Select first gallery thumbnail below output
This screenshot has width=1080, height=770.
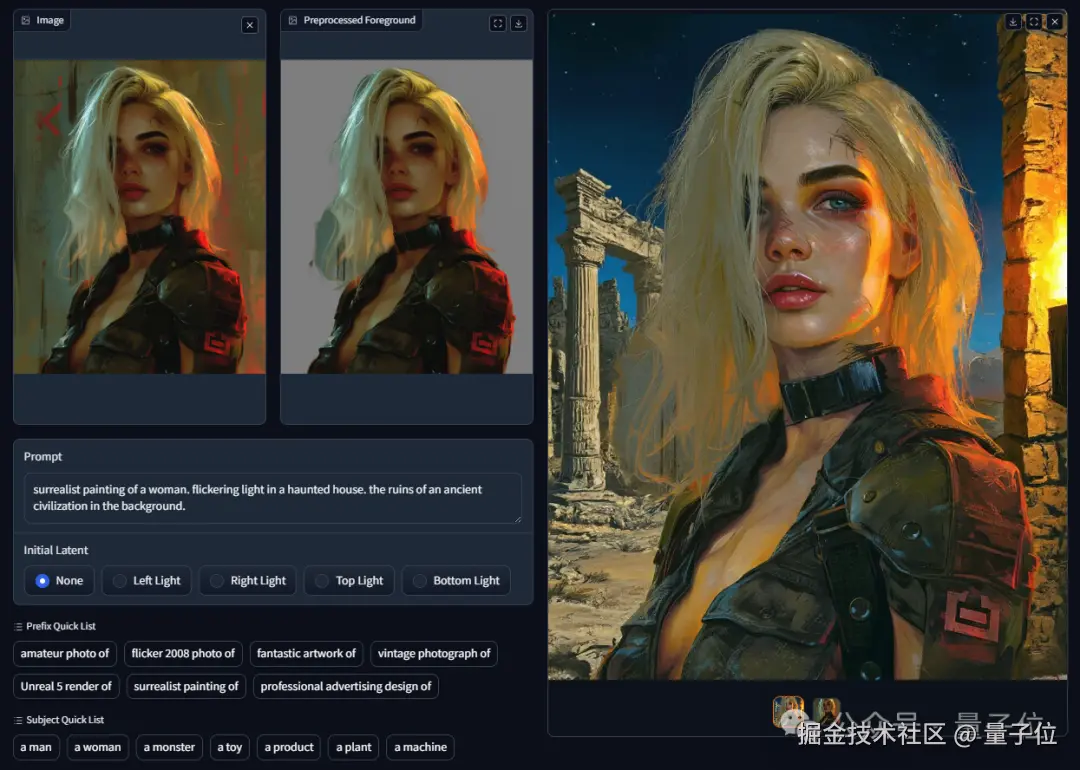[789, 712]
